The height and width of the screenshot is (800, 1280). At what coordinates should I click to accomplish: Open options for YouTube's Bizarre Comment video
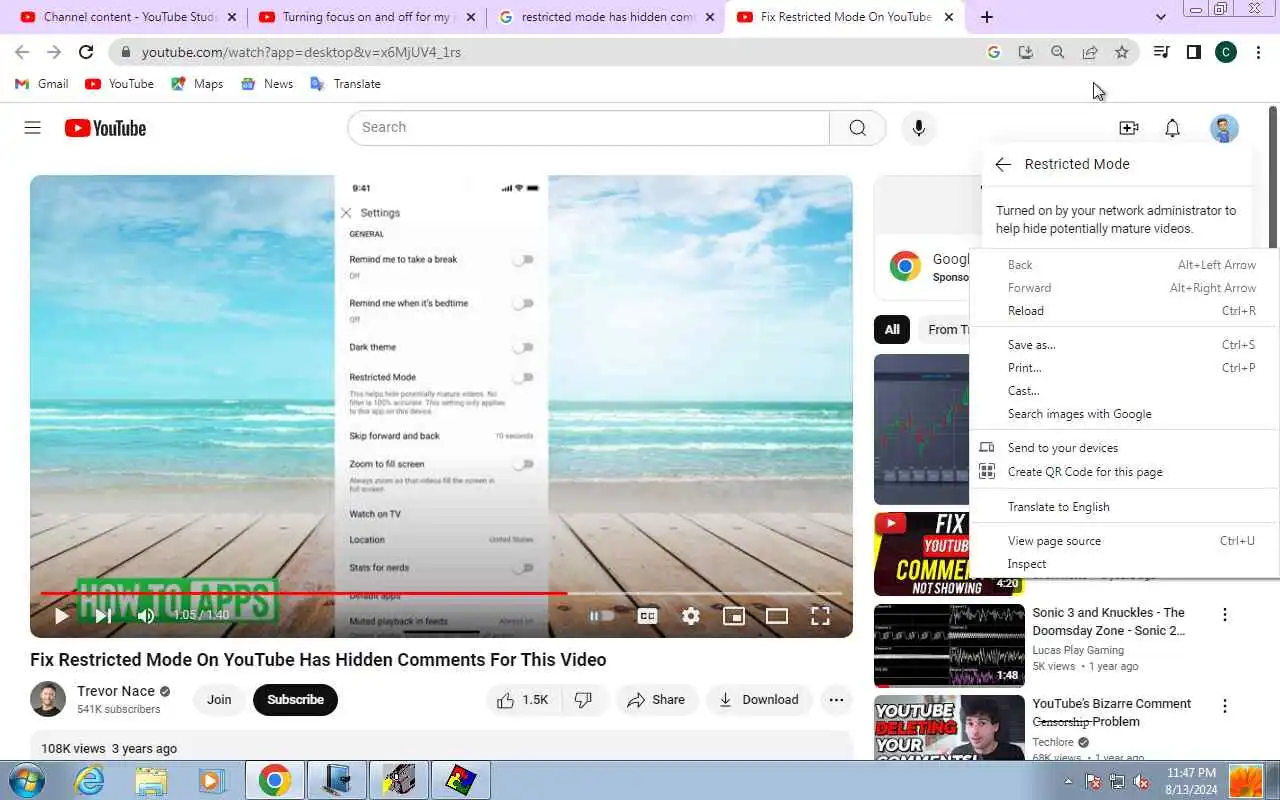click(1224, 706)
